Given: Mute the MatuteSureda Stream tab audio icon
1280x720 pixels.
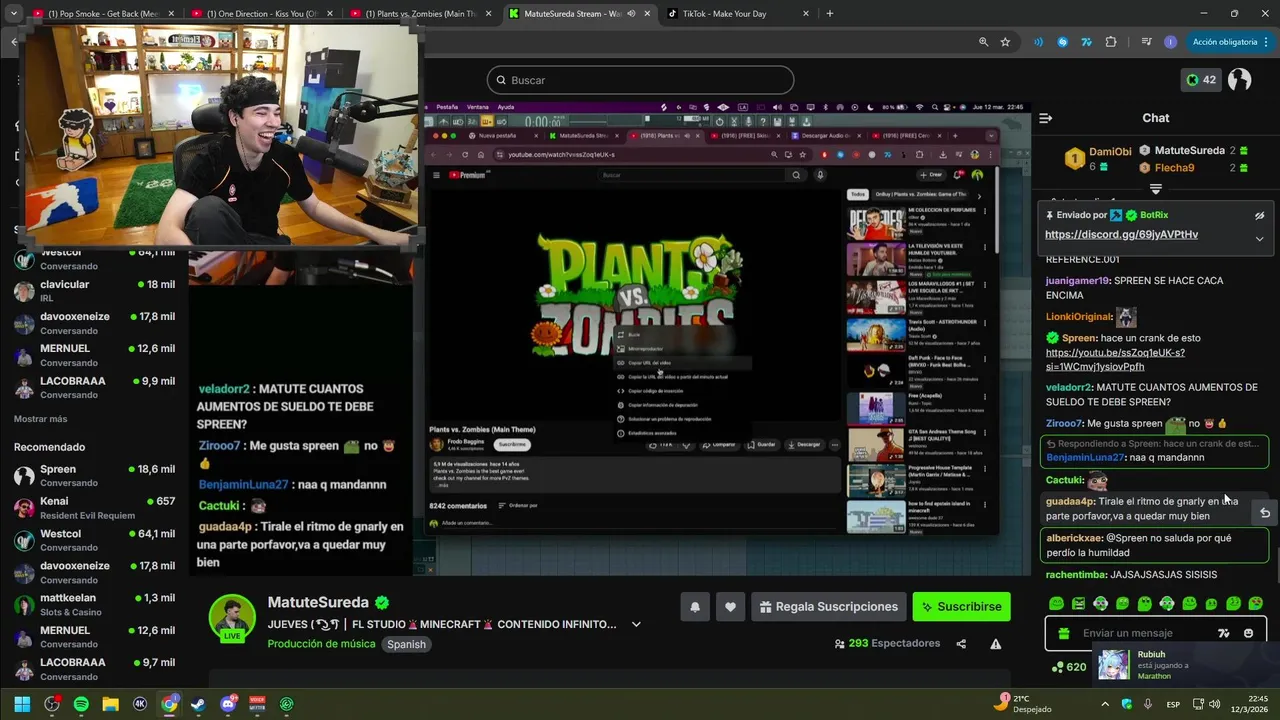Looking at the screenshot, I should (x=631, y=14).
